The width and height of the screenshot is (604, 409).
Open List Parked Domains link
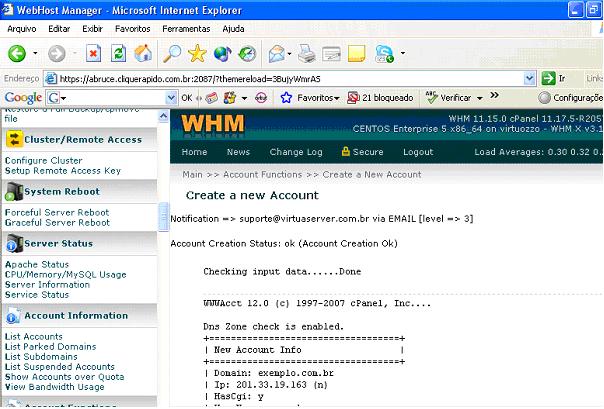click(x=50, y=346)
